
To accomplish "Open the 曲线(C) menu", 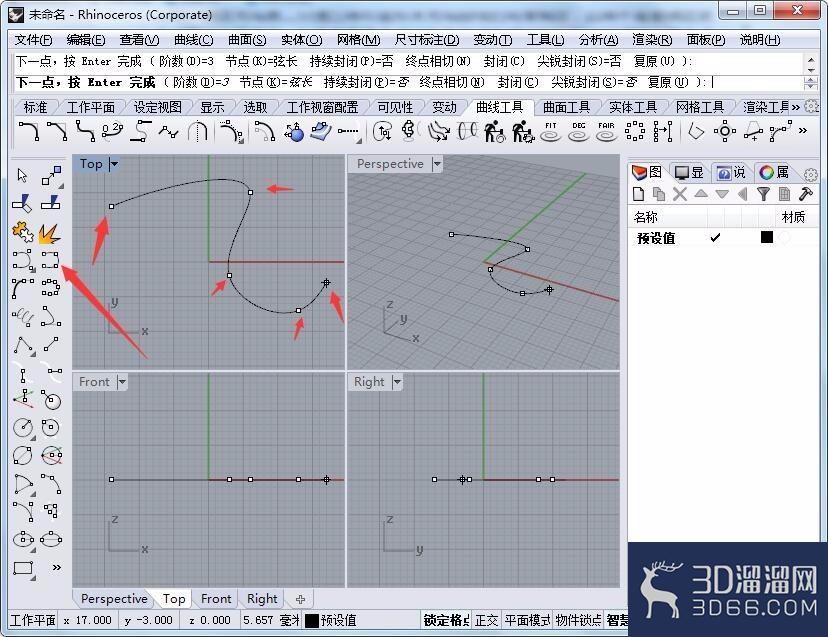I will coord(194,40).
